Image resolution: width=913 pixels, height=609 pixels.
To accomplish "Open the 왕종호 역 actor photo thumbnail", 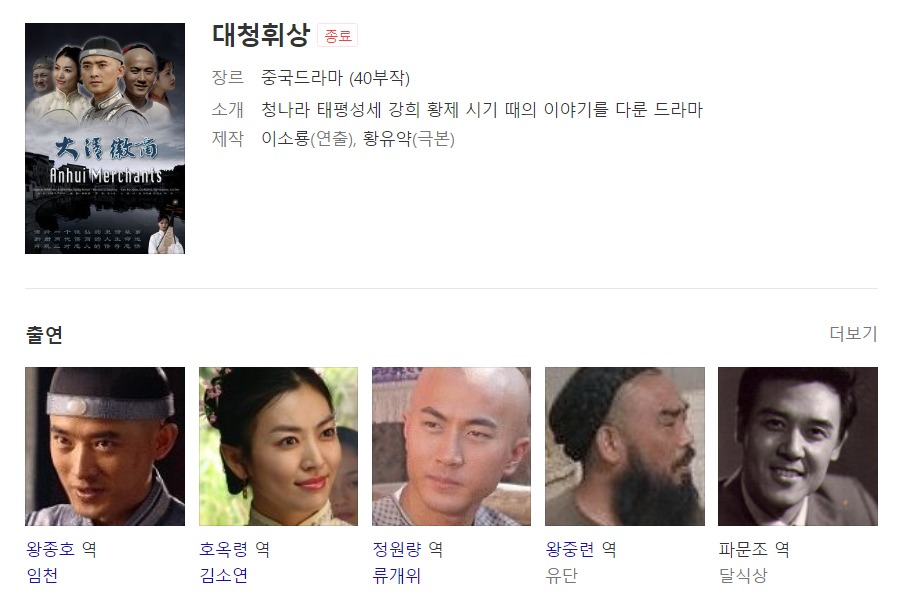I will pos(105,447).
